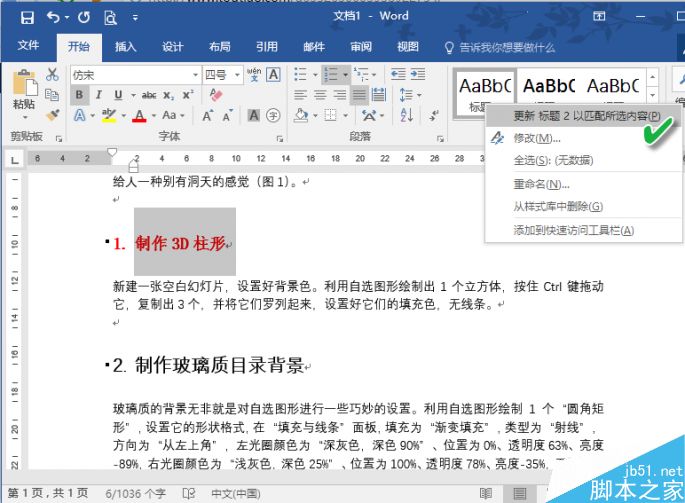Toggle show/hide paragraph marks
This screenshot has width=685, height=503.
434,115
